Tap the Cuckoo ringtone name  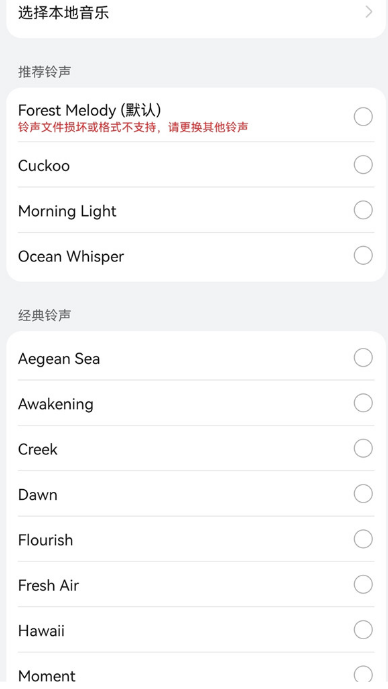[44, 166]
